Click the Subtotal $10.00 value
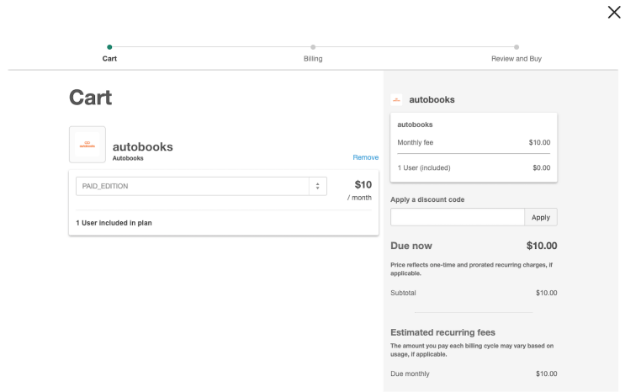 (546, 293)
